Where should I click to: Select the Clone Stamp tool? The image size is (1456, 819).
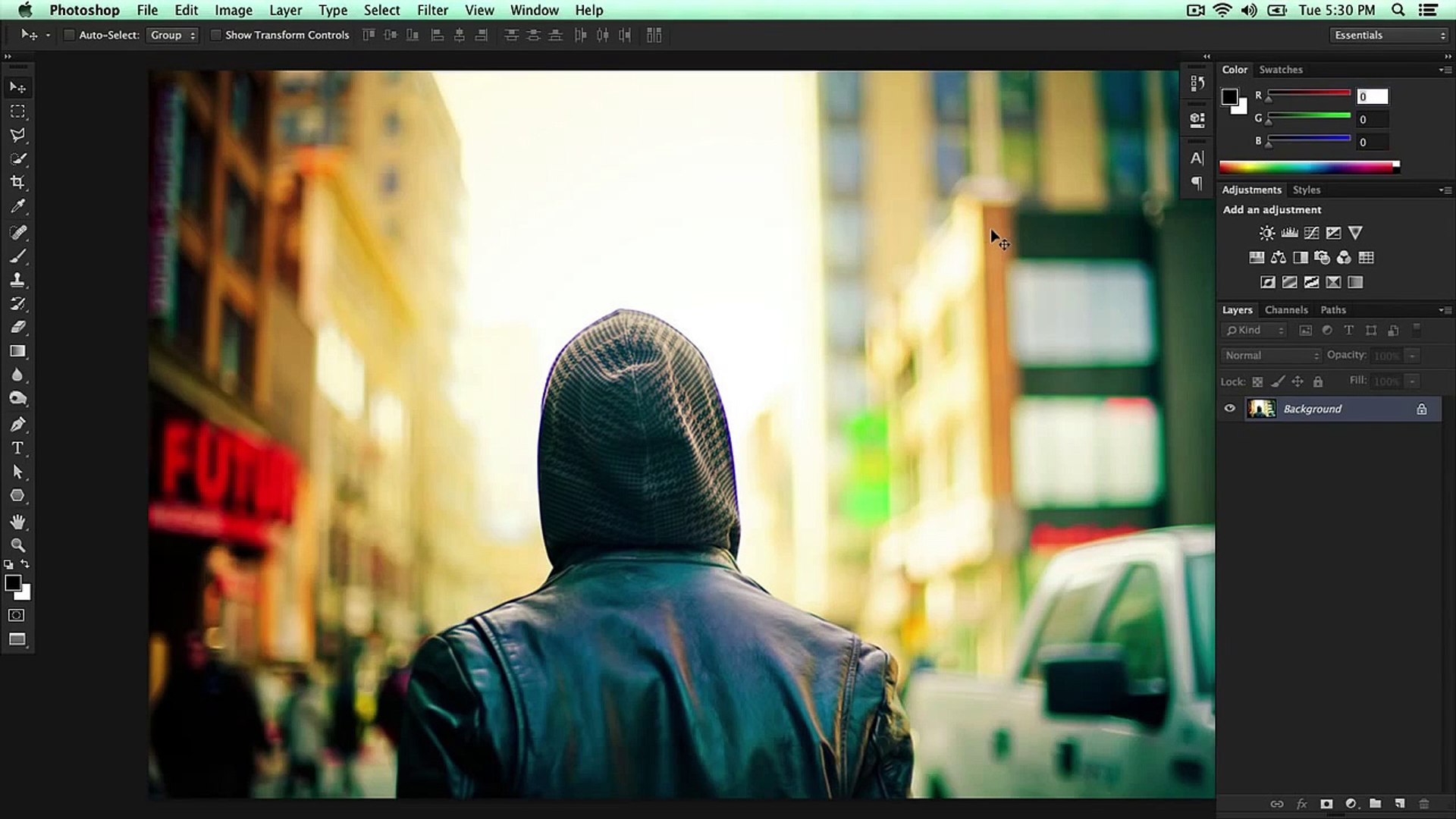[17, 280]
